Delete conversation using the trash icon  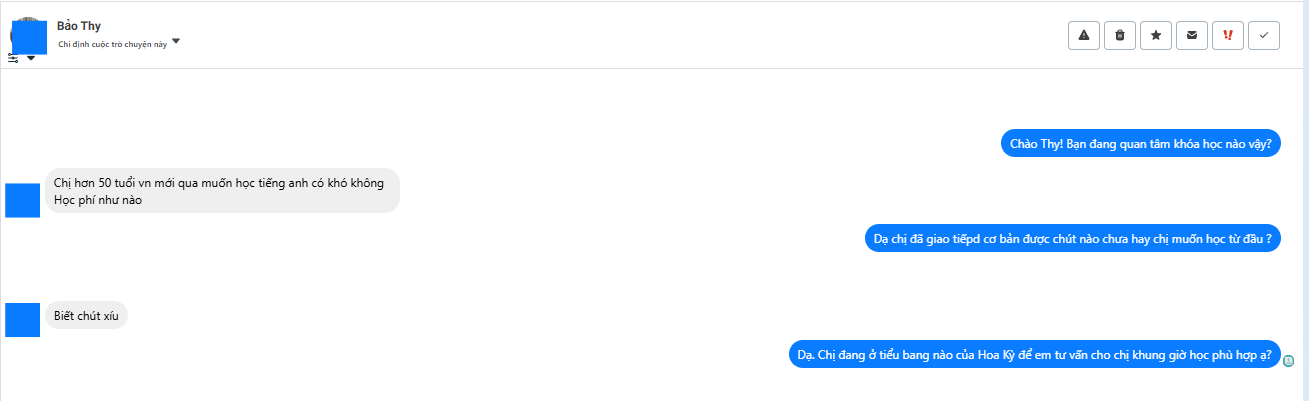1119,35
